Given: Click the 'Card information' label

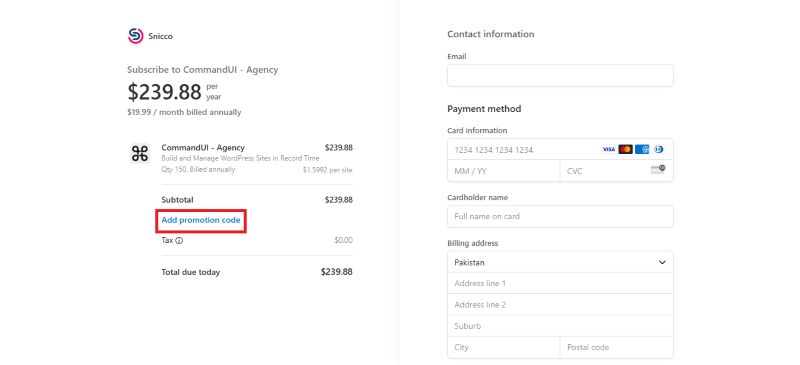Looking at the screenshot, I should pyautogui.click(x=477, y=131).
